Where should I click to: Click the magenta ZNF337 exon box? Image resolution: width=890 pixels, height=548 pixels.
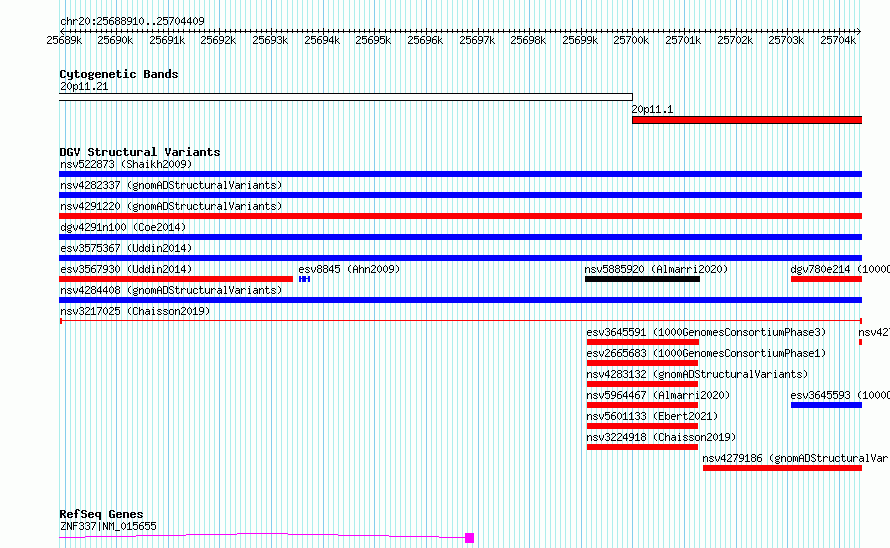[469, 538]
